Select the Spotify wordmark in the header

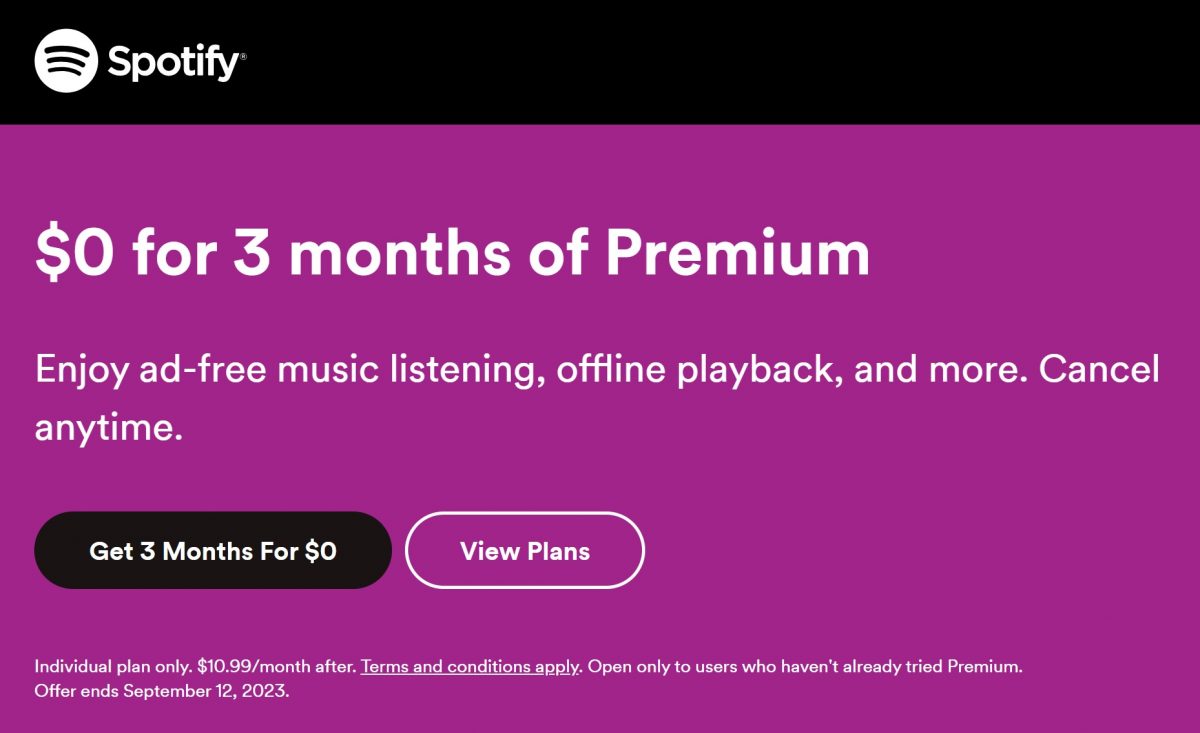(x=170, y=62)
